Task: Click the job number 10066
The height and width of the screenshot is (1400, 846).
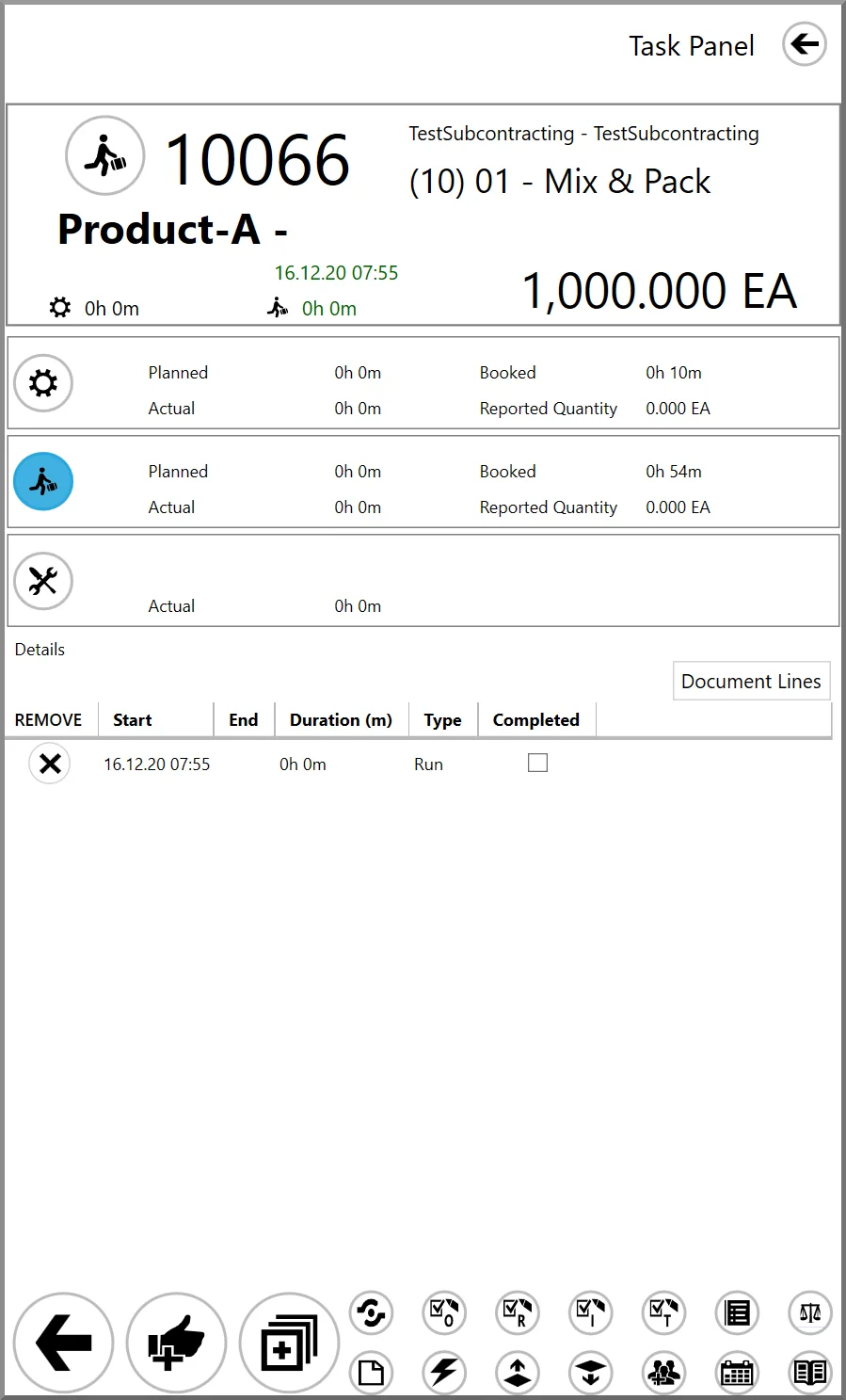Action: (x=258, y=159)
